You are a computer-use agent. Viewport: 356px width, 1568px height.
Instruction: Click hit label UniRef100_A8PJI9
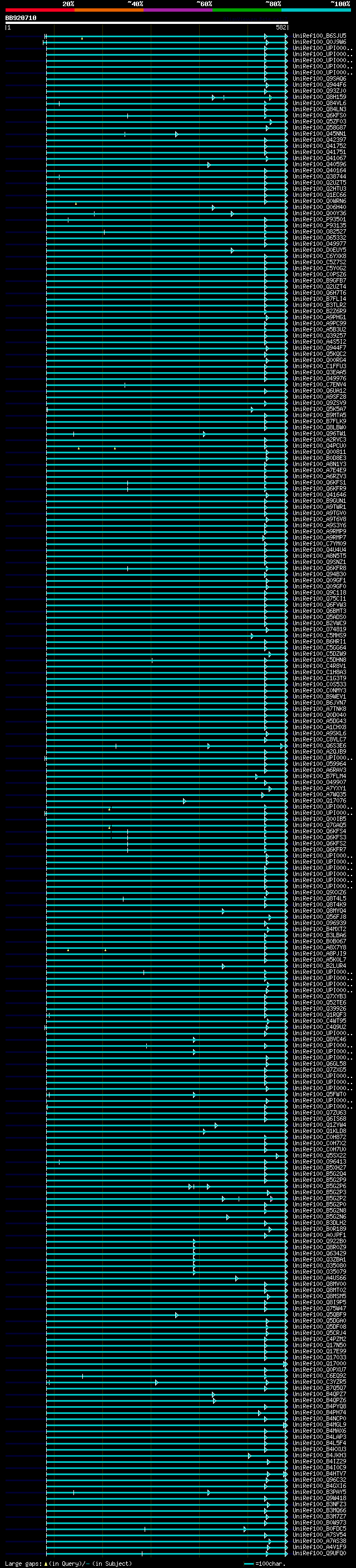[319, 954]
